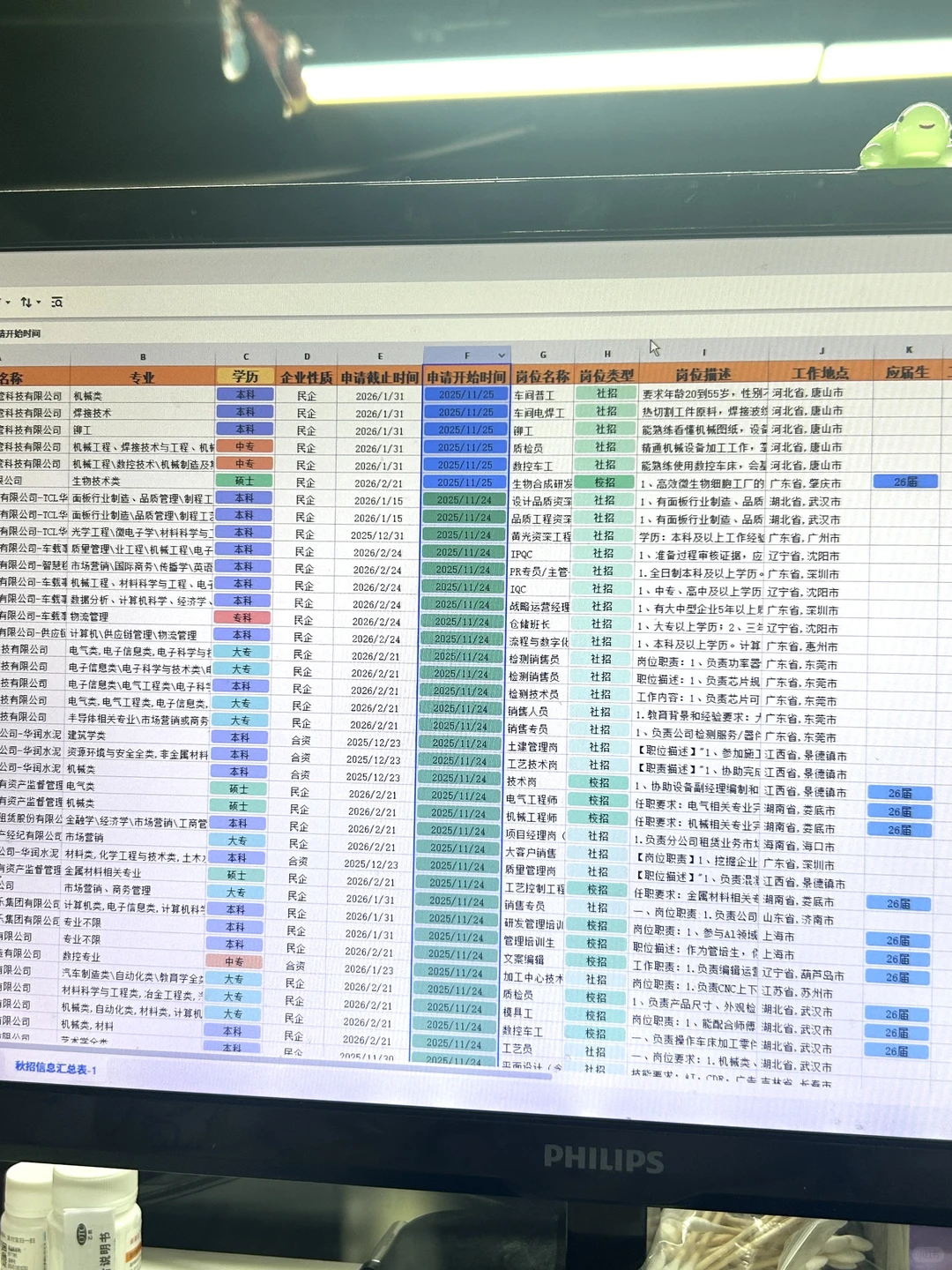Select the 江苏省, 苏州市 location cell
The image size is (952, 1270).
(812, 993)
